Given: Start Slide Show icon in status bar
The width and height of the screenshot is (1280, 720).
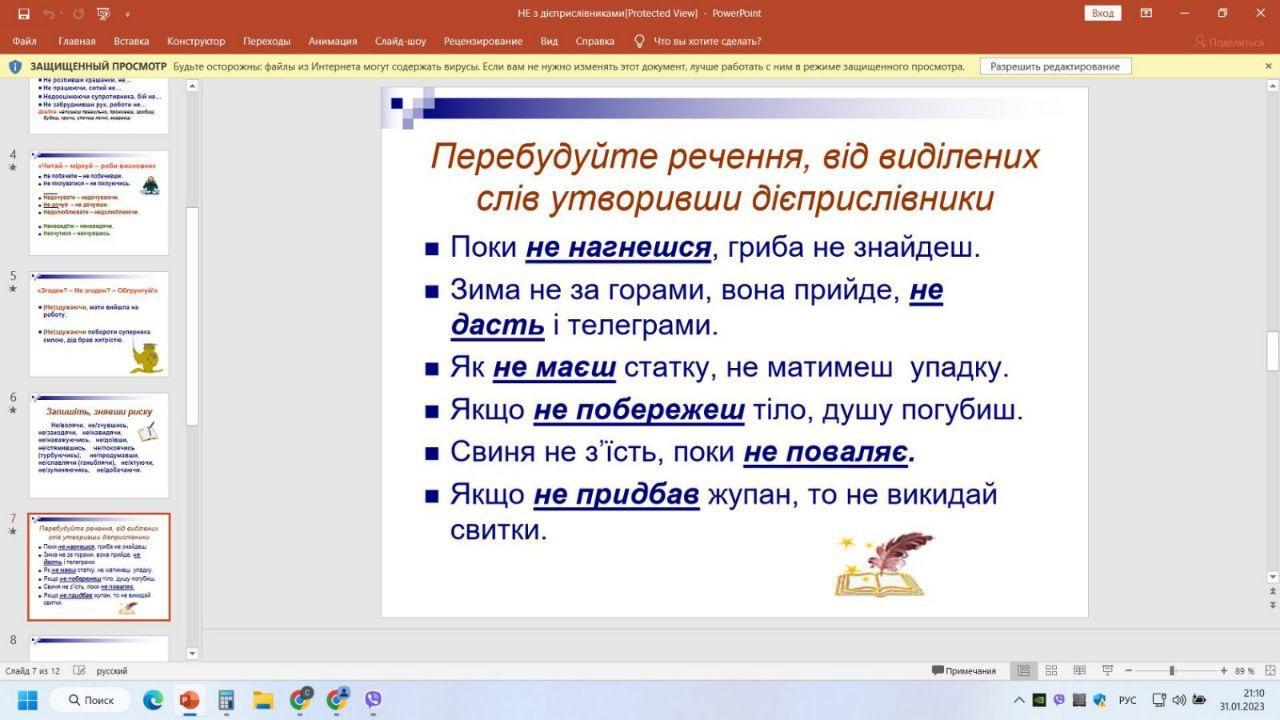Looking at the screenshot, I should coord(1107,671).
